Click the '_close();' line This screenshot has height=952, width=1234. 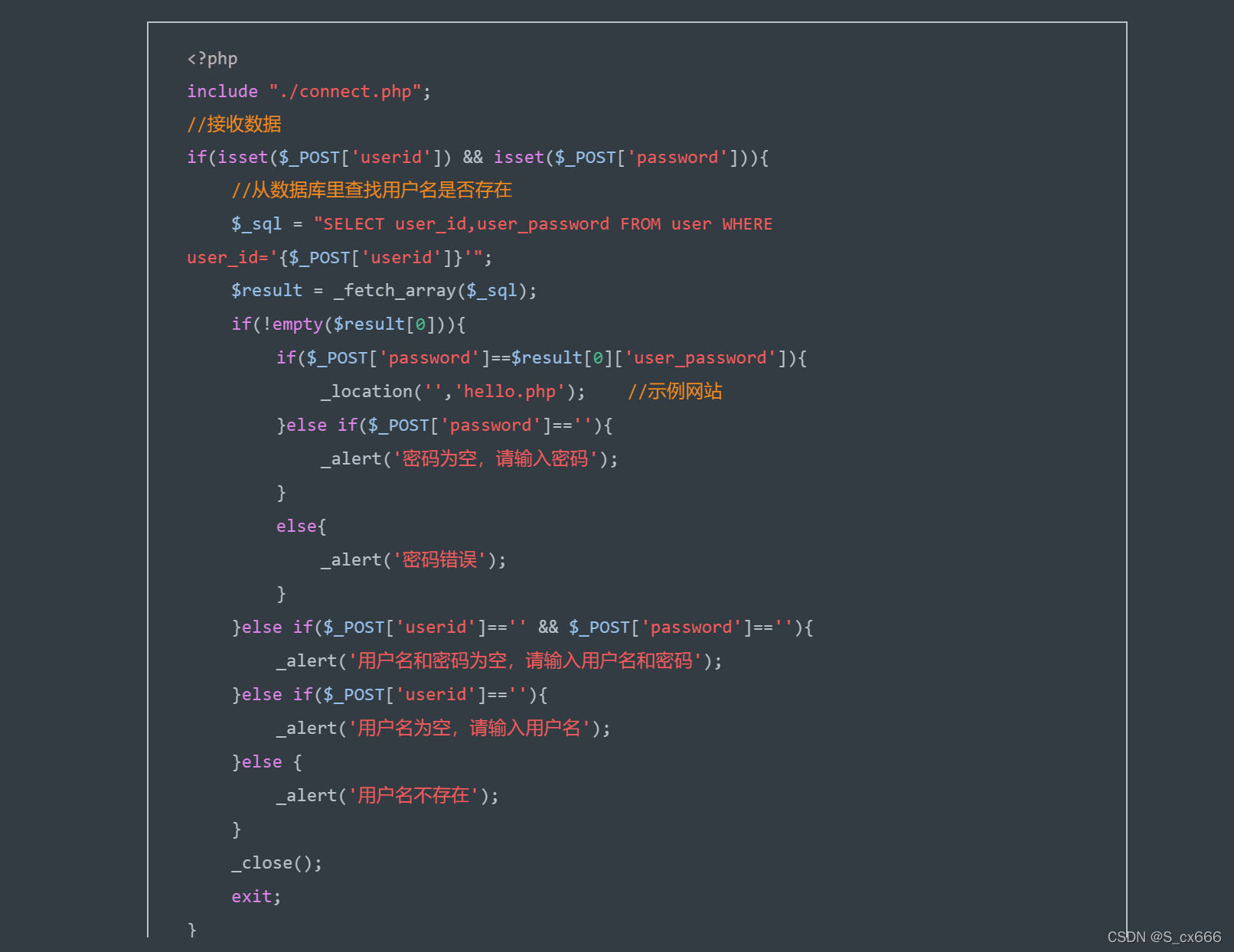point(277,863)
